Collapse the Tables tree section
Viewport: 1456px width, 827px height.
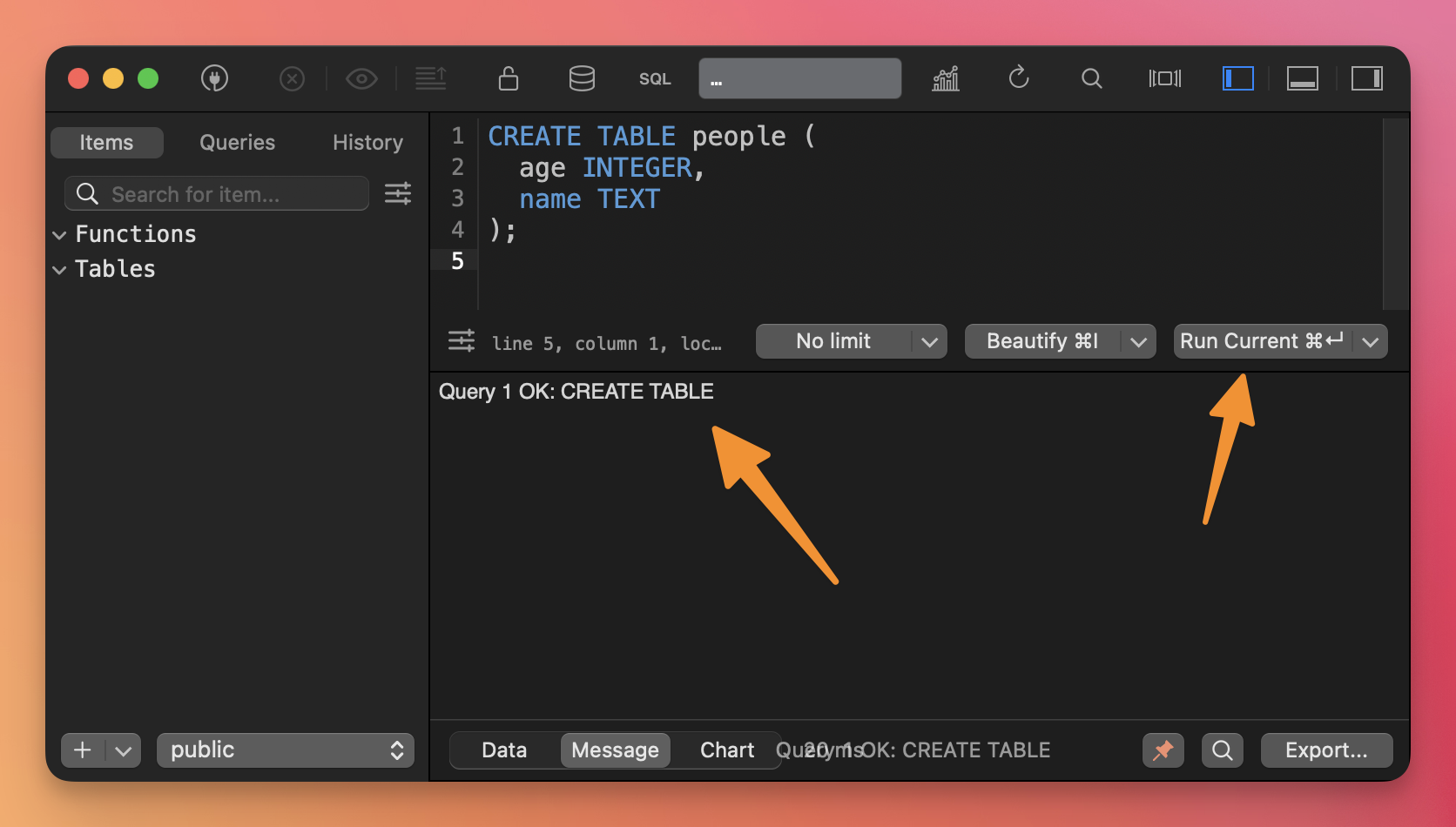click(60, 270)
